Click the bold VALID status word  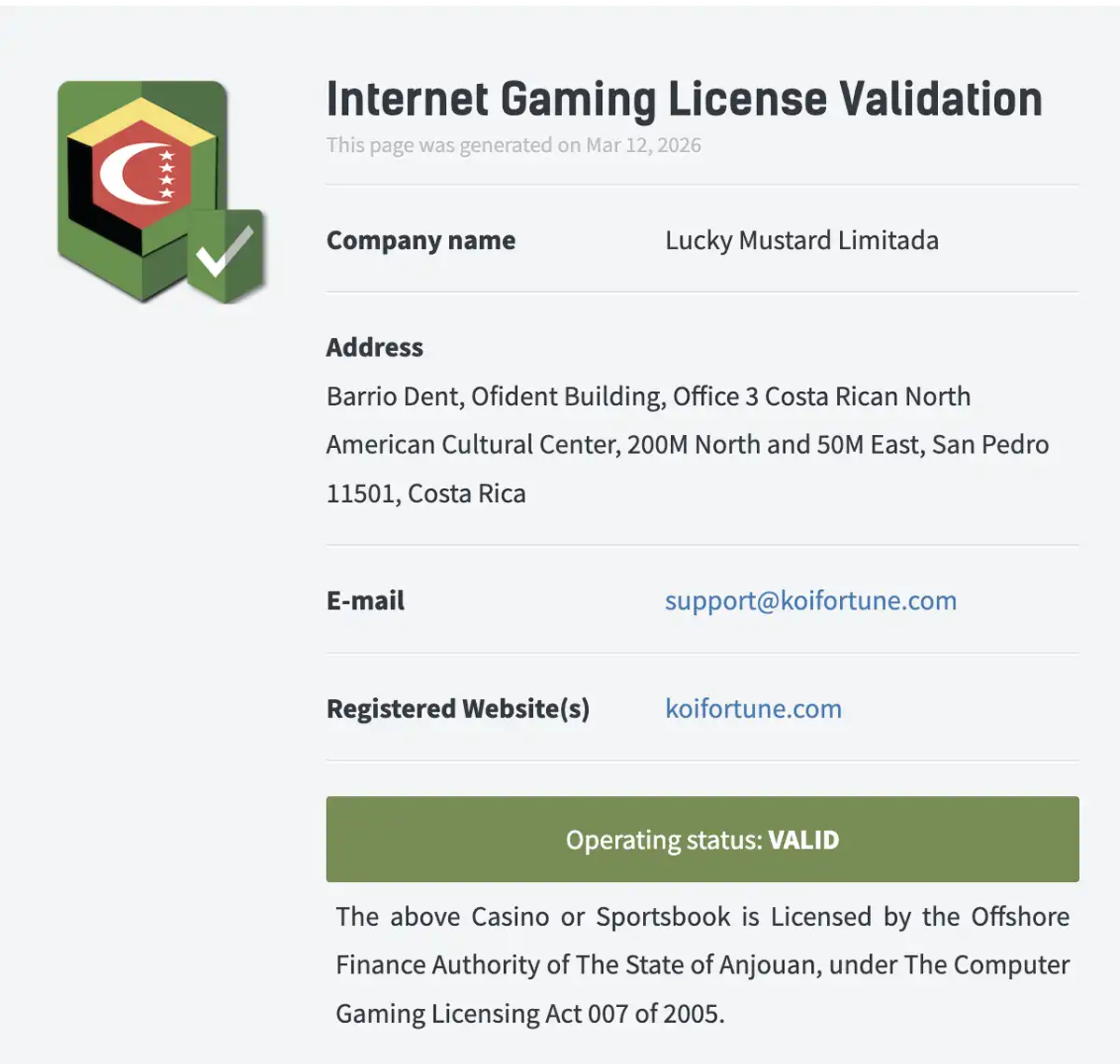tap(803, 840)
